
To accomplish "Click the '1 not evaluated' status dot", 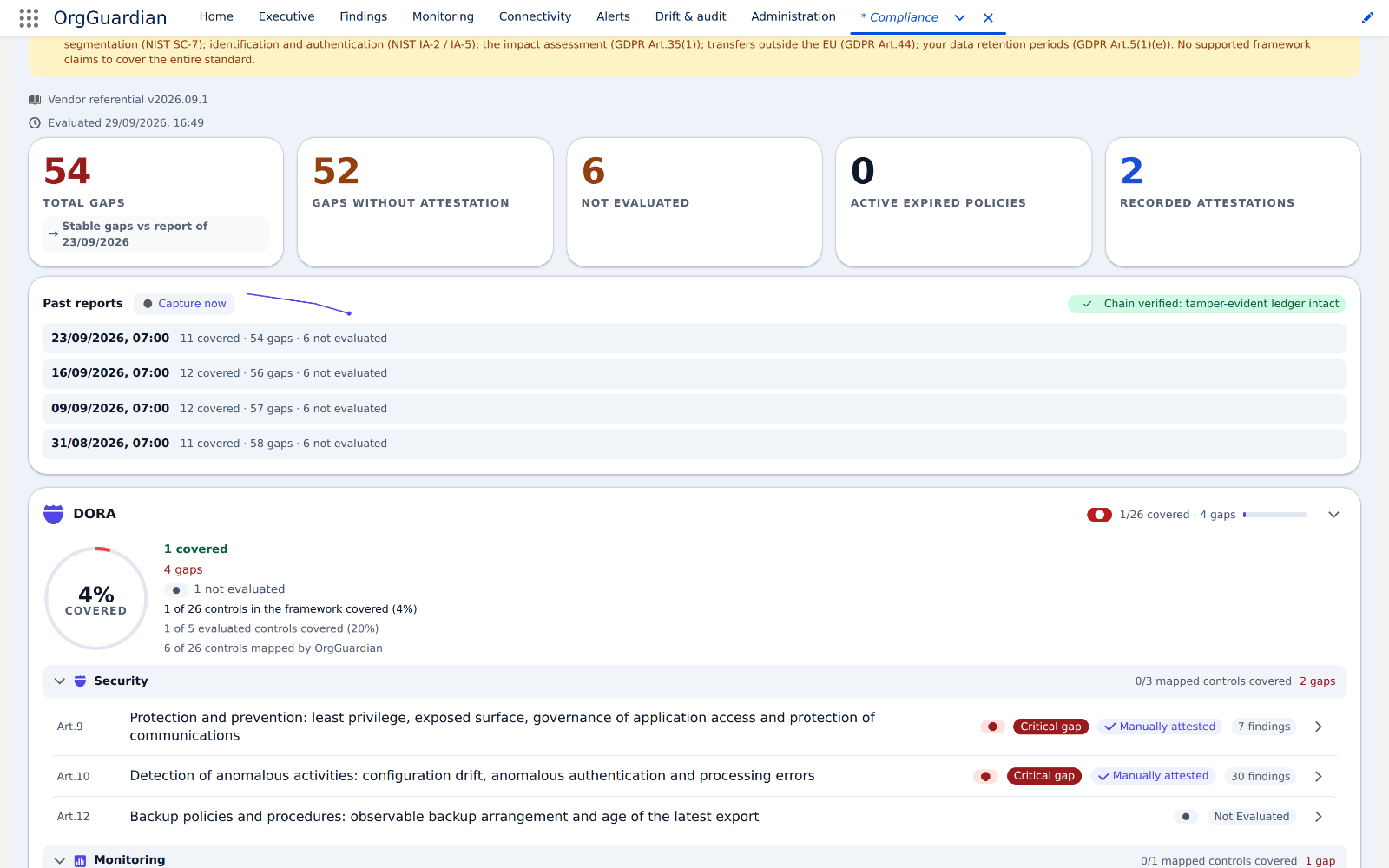I will [x=176, y=589].
